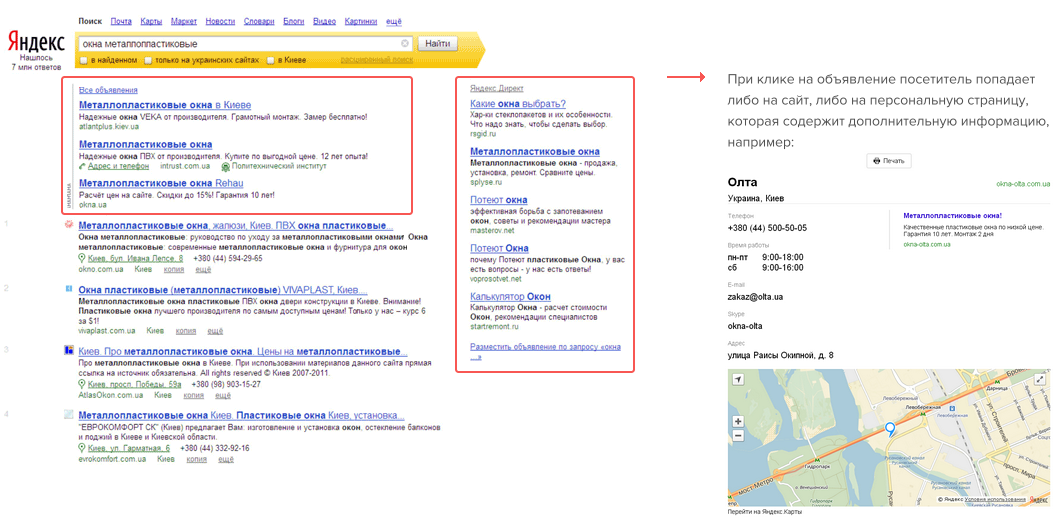Click the Yandex logo
This screenshot has height=521, width=1059.
coord(36,42)
